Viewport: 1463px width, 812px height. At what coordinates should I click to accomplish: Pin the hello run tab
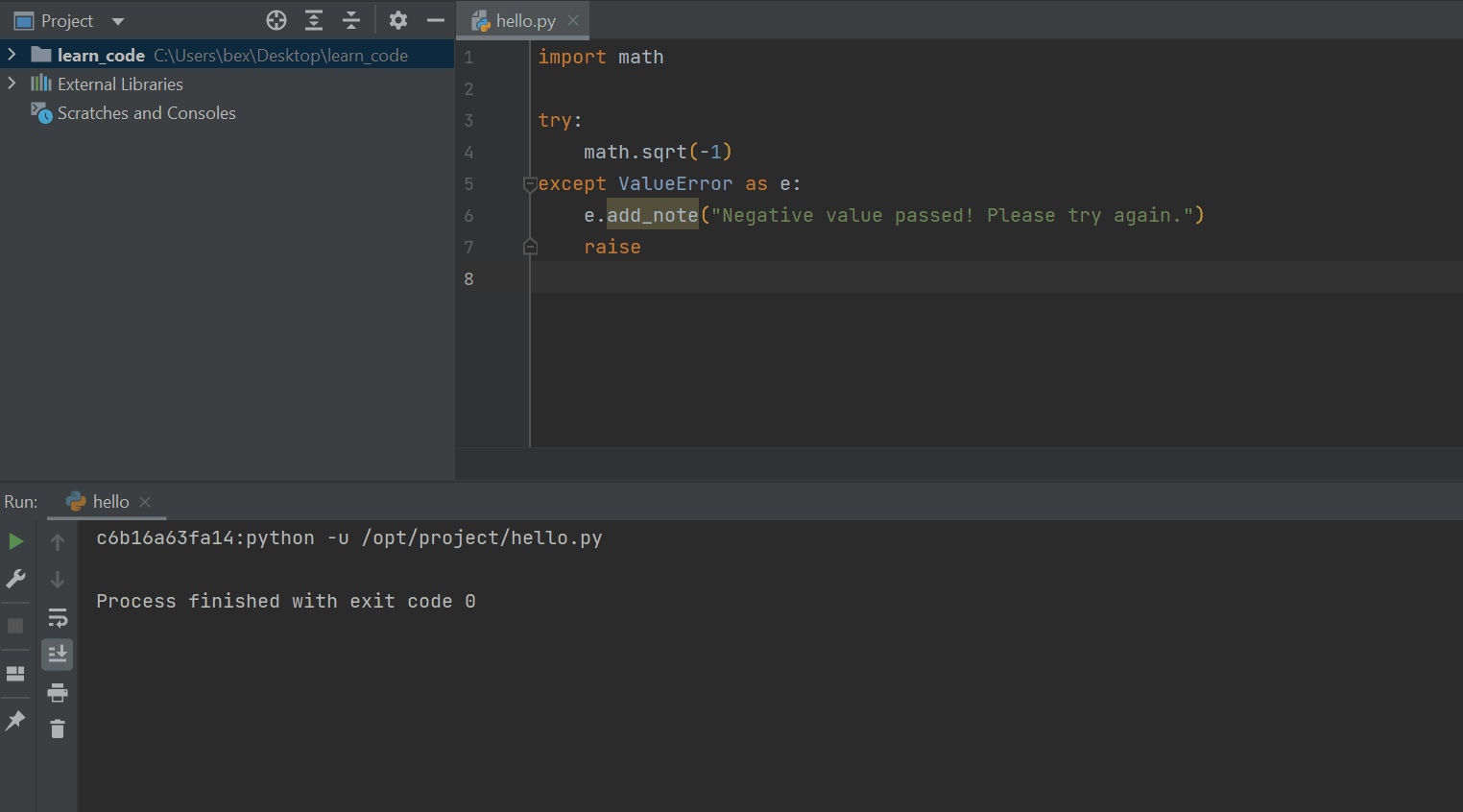click(x=15, y=721)
